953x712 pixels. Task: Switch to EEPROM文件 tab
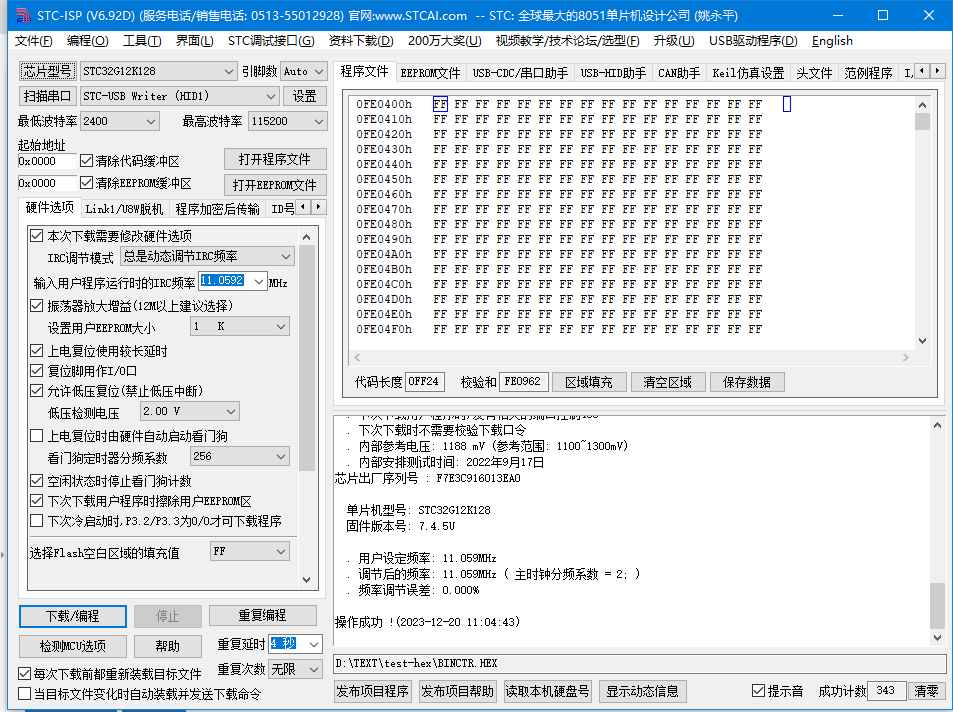tap(430, 73)
